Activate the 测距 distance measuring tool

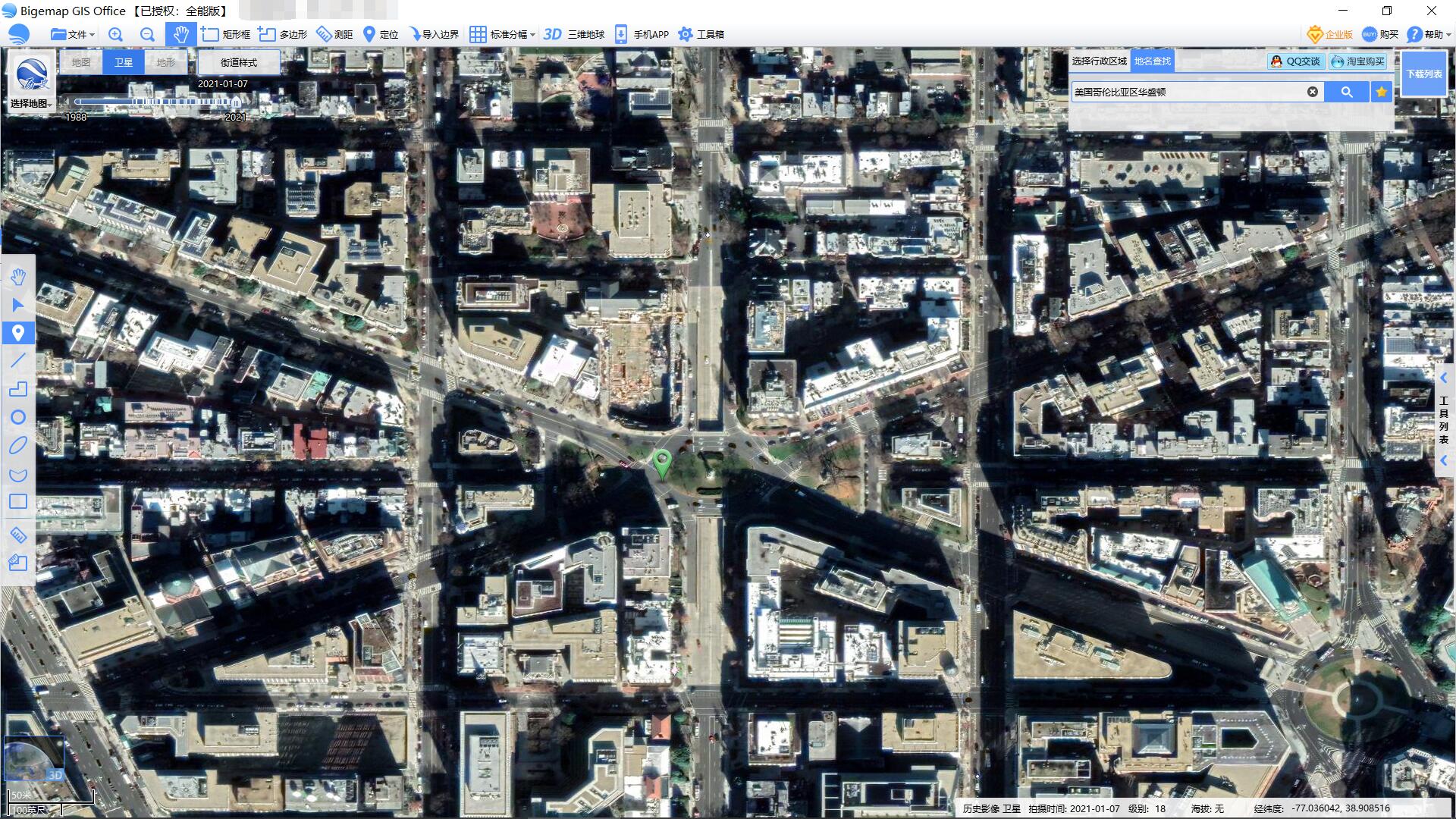[334, 34]
